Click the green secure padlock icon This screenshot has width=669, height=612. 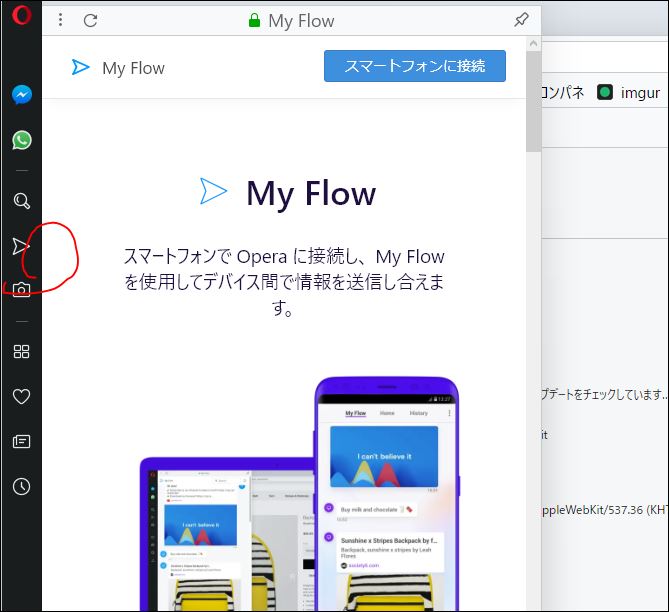coord(254,20)
